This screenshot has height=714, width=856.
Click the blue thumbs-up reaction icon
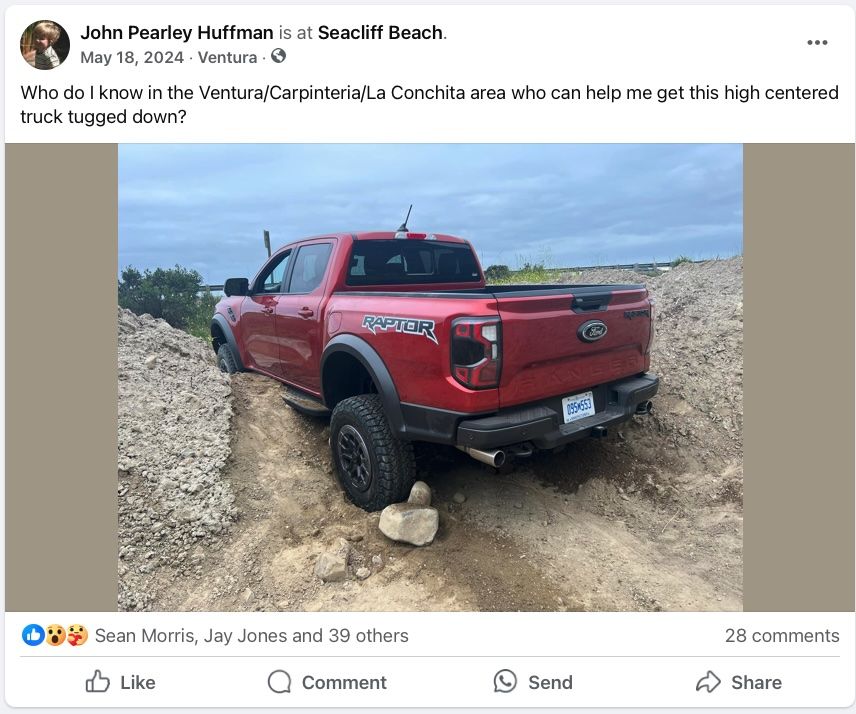(33, 635)
